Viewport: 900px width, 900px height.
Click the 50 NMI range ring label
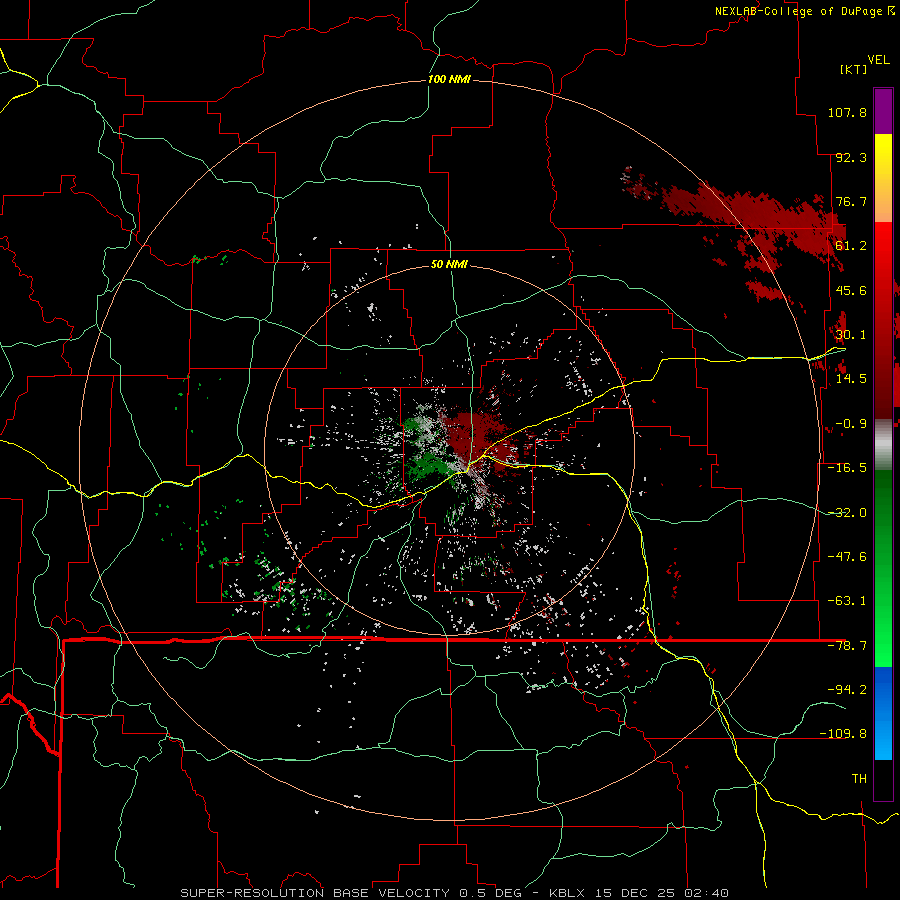[x=449, y=264]
